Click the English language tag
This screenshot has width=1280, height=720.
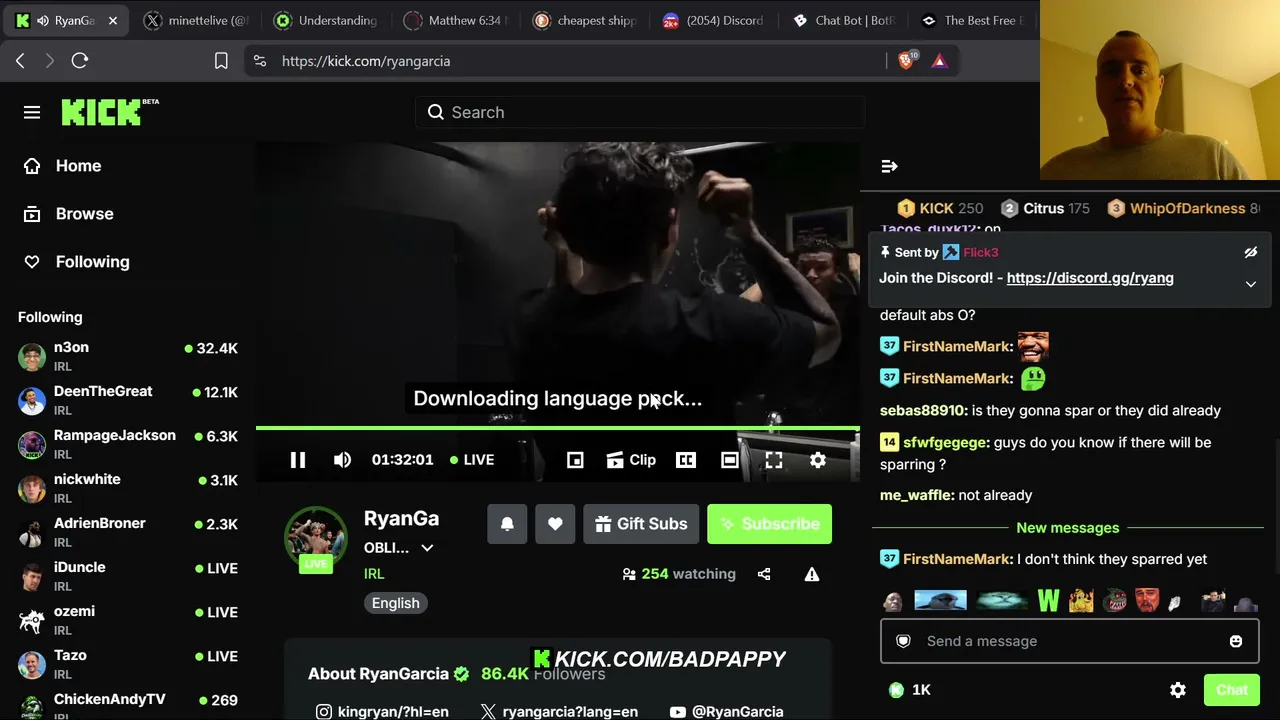point(396,603)
